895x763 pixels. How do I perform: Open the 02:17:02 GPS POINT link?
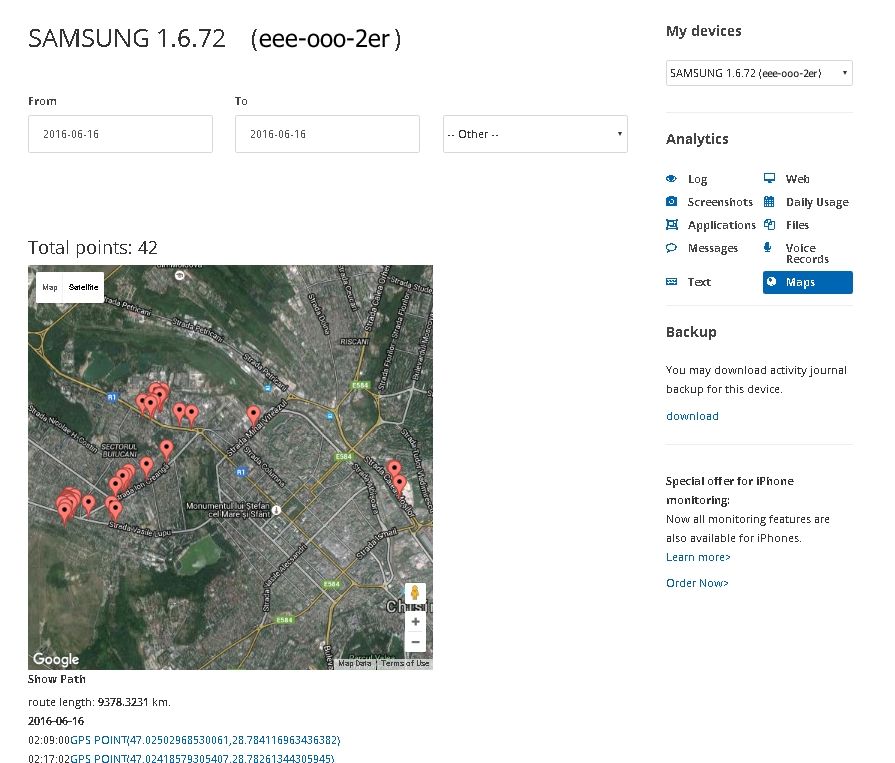pyautogui.click(x=202, y=758)
